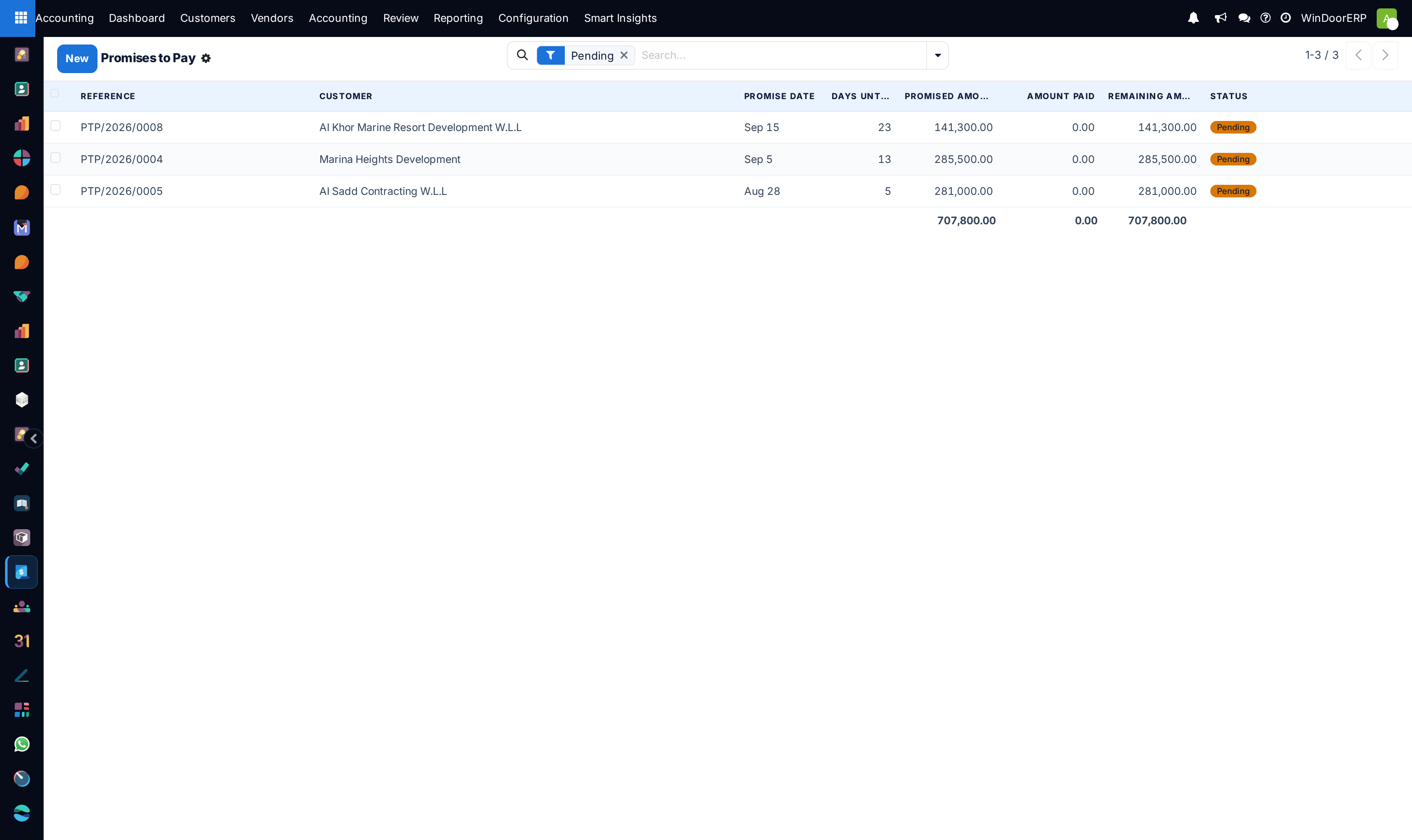Open the apps grid home menu
Image resolution: width=1412 pixels, height=840 pixels.
[21, 18]
